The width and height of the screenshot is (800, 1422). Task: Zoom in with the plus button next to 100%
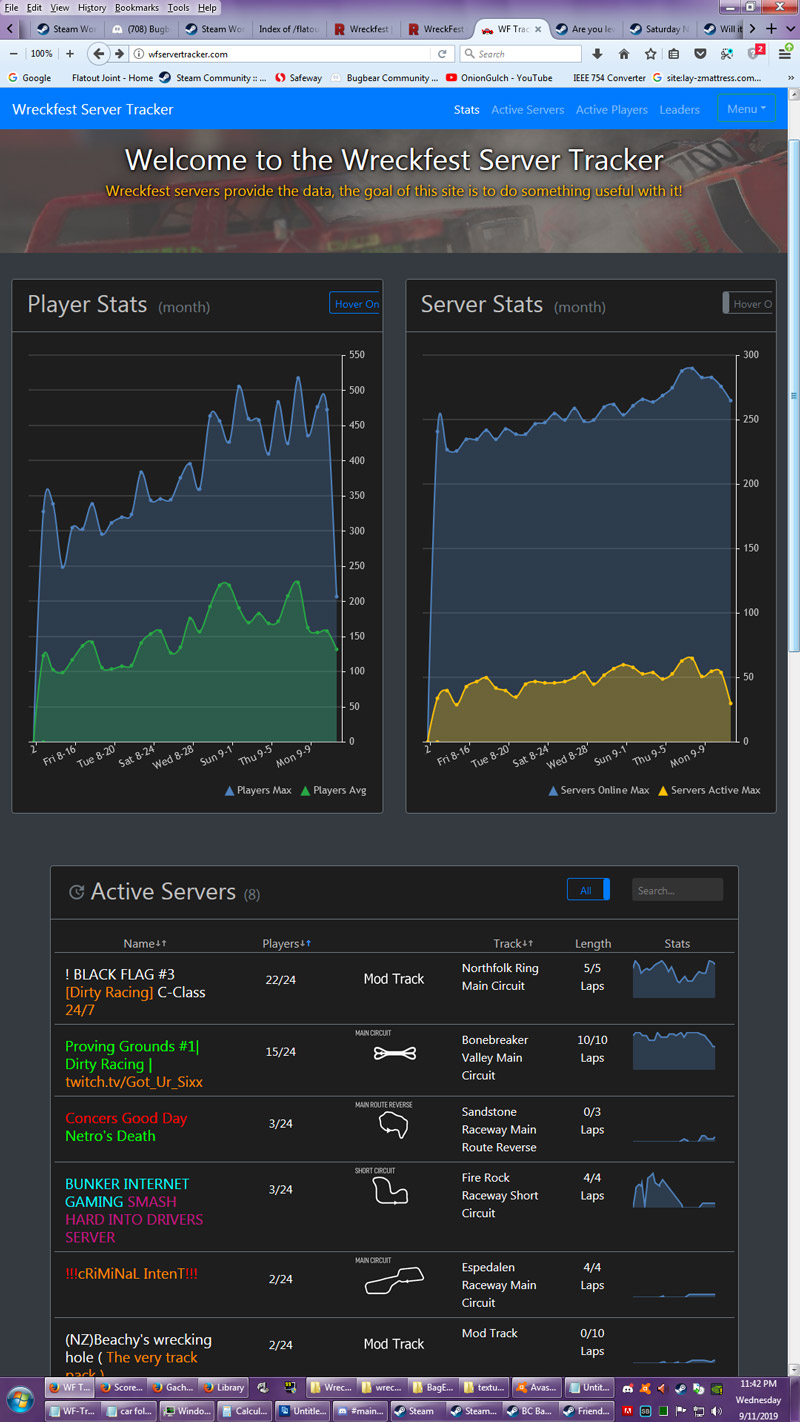coord(68,54)
